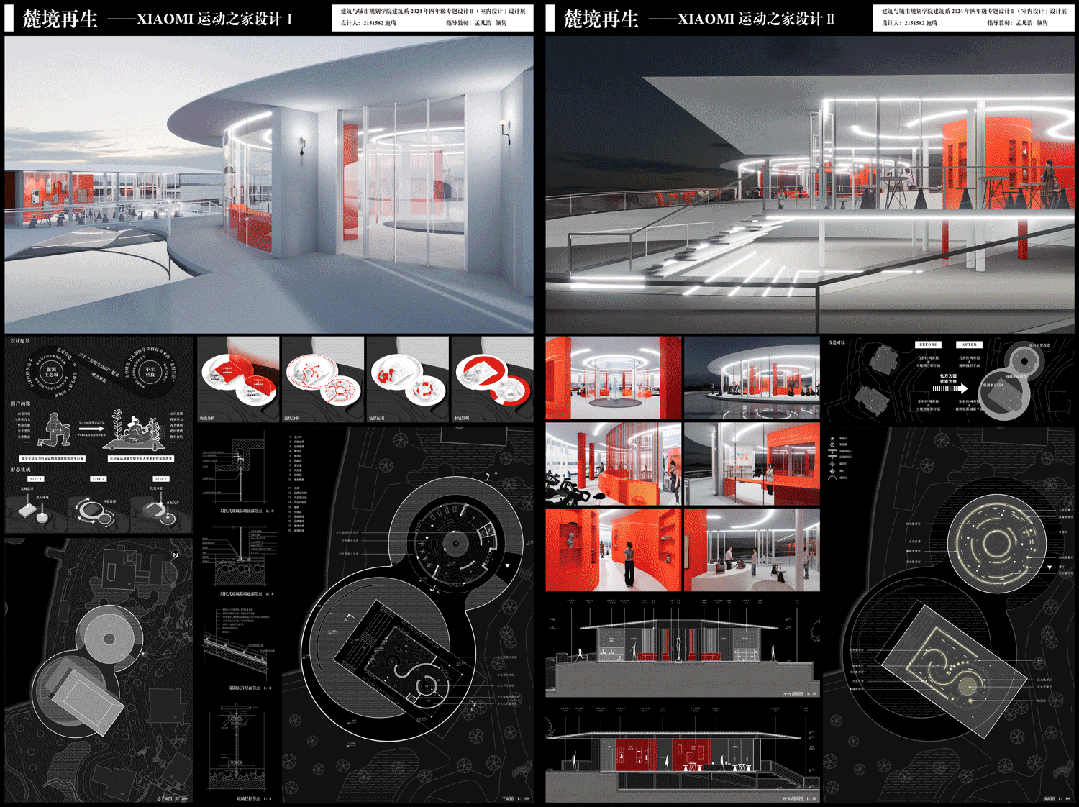The width and height of the screenshot is (1079, 807).
Task: Click the white info box in board II's header
Action: click(x=973, y=19)
